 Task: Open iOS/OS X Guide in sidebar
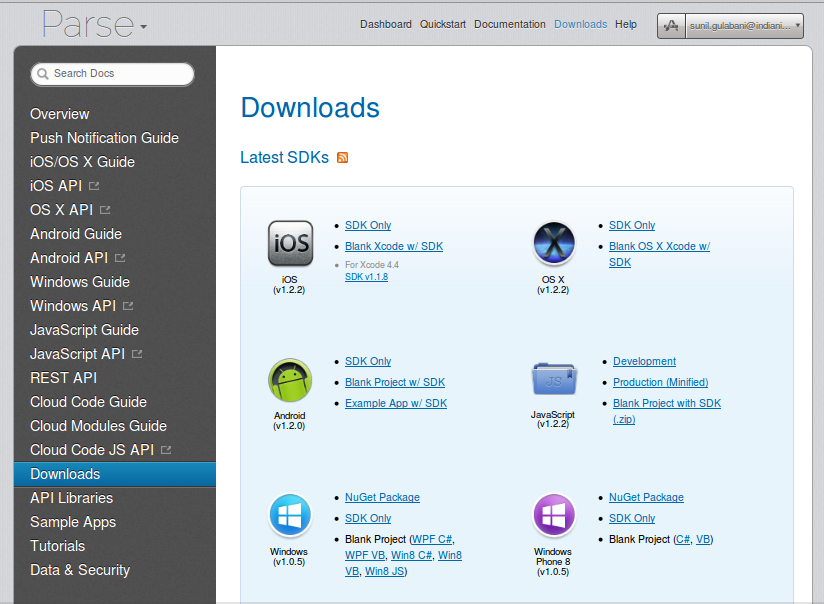83,162
